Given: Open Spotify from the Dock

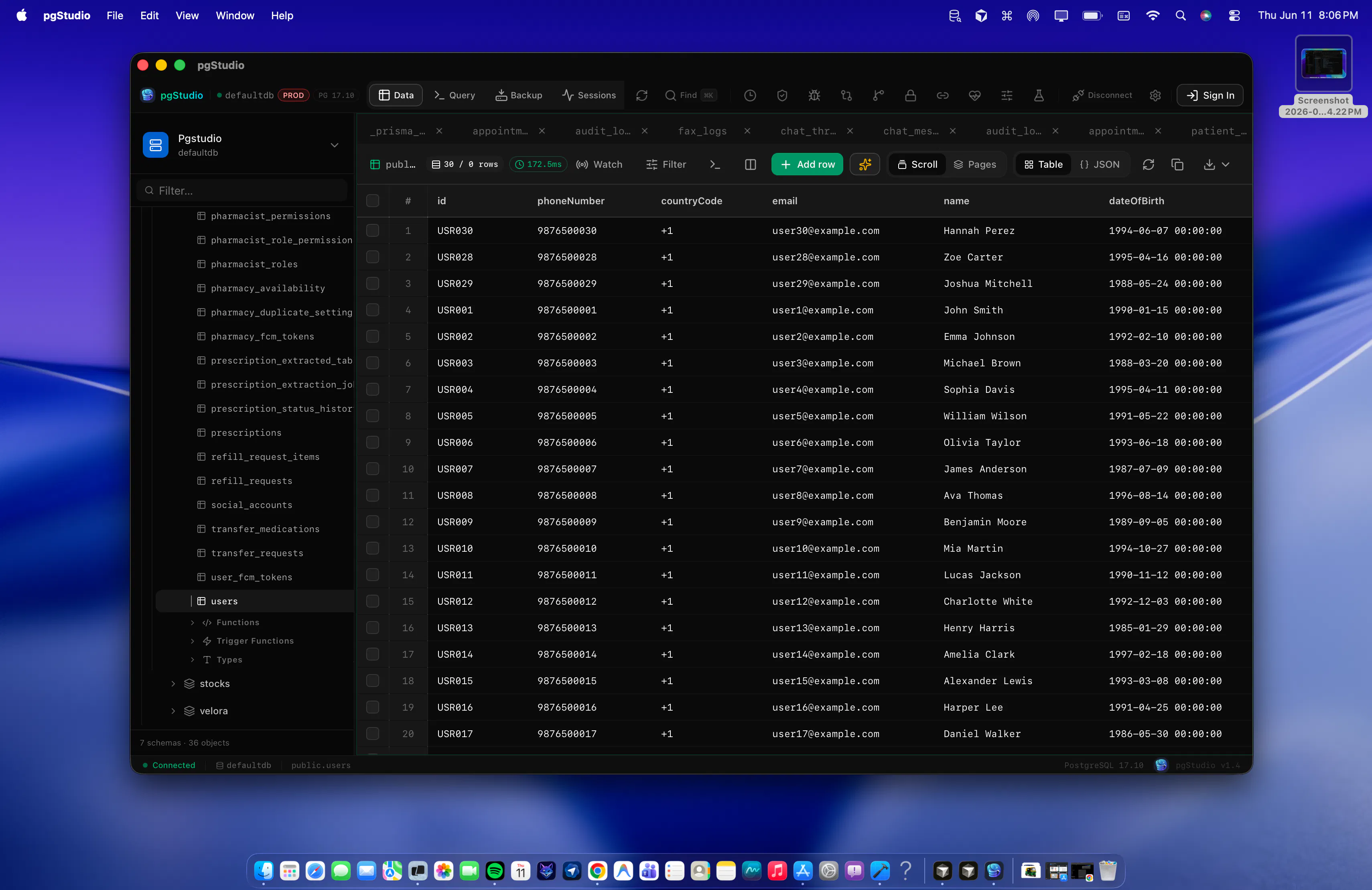Looking at the screenshot, I should pos(495,870).
